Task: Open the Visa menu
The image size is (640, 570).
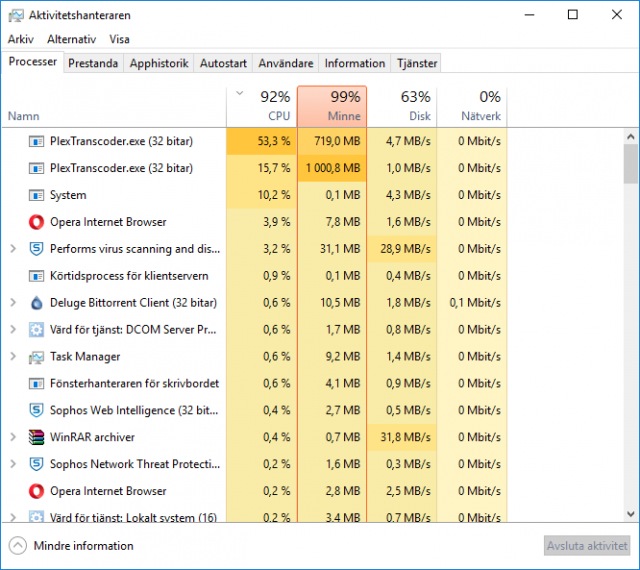Action: pos(119,39)
